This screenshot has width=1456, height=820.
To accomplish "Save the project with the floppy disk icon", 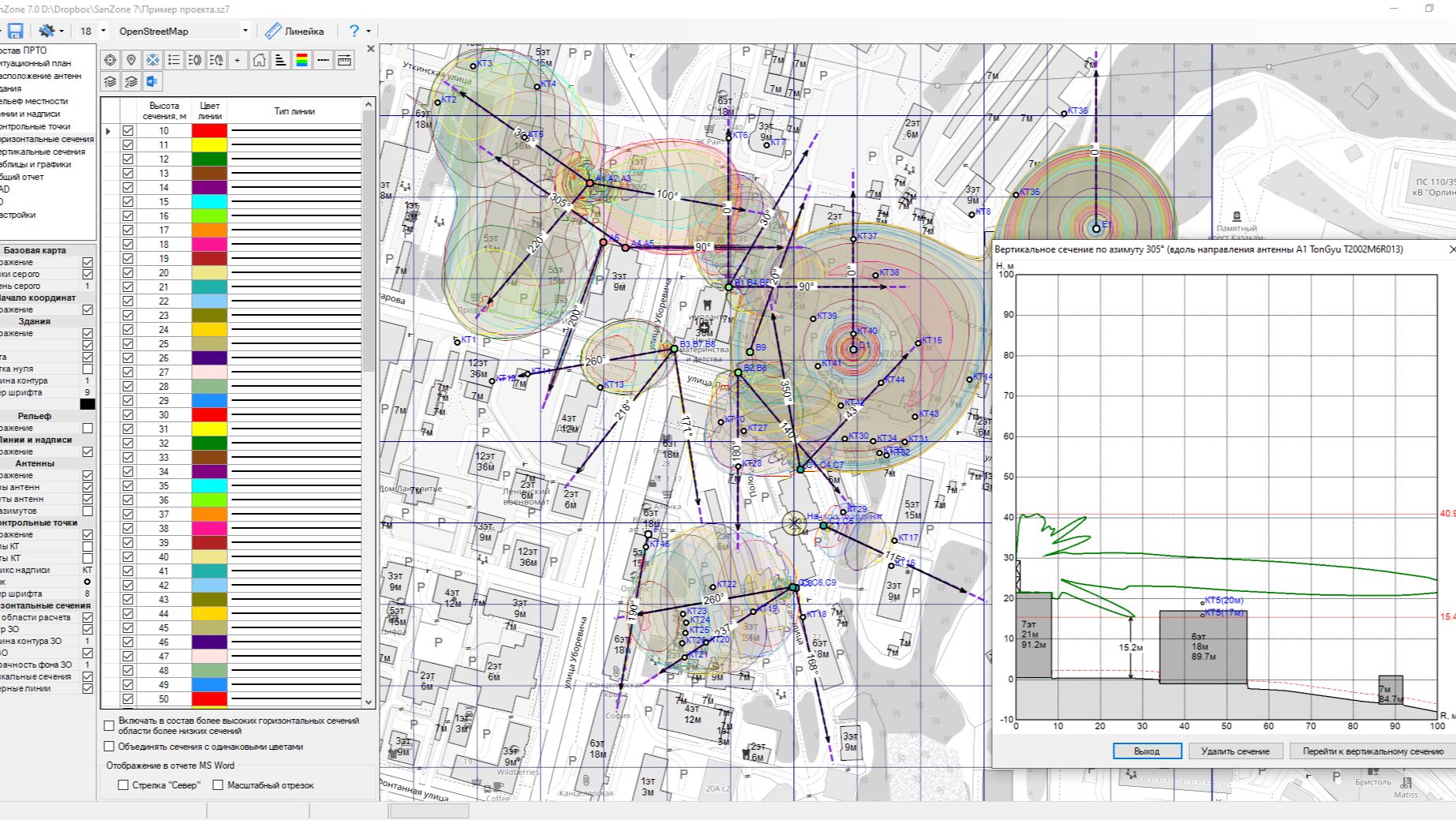I will [15, 31].
